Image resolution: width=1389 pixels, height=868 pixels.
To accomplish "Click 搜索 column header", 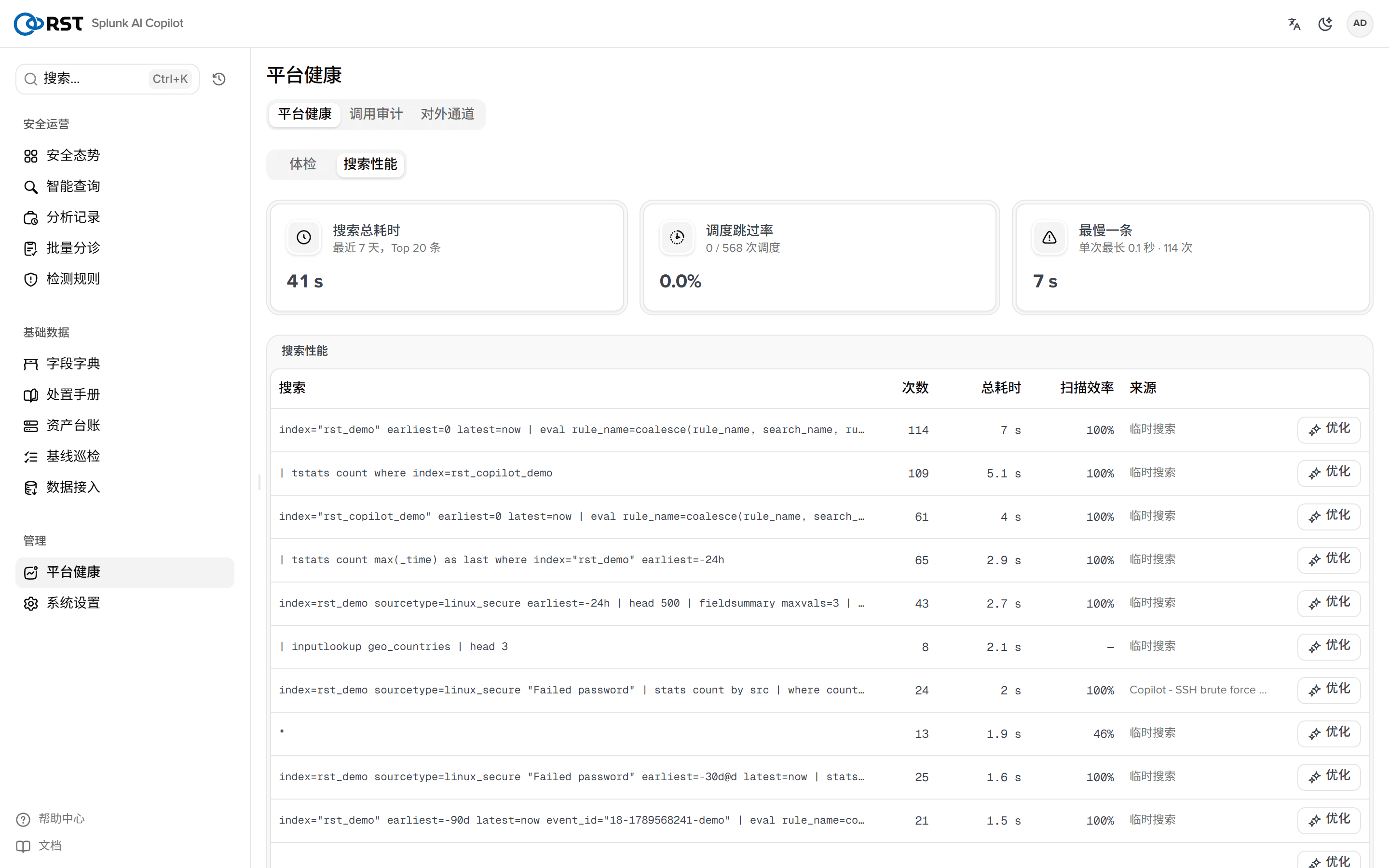I will point(292,388).
